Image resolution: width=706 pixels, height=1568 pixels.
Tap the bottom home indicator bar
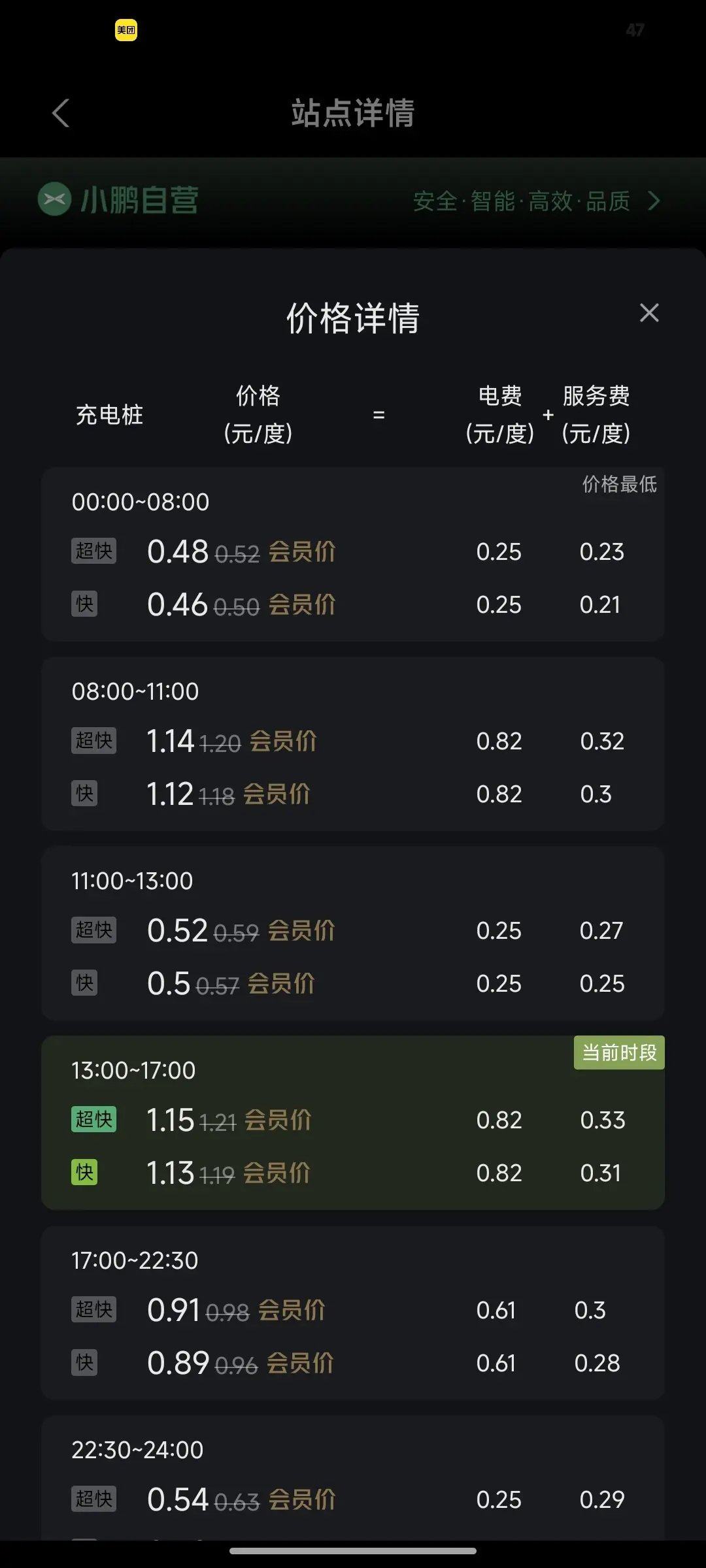point(353,1551)
